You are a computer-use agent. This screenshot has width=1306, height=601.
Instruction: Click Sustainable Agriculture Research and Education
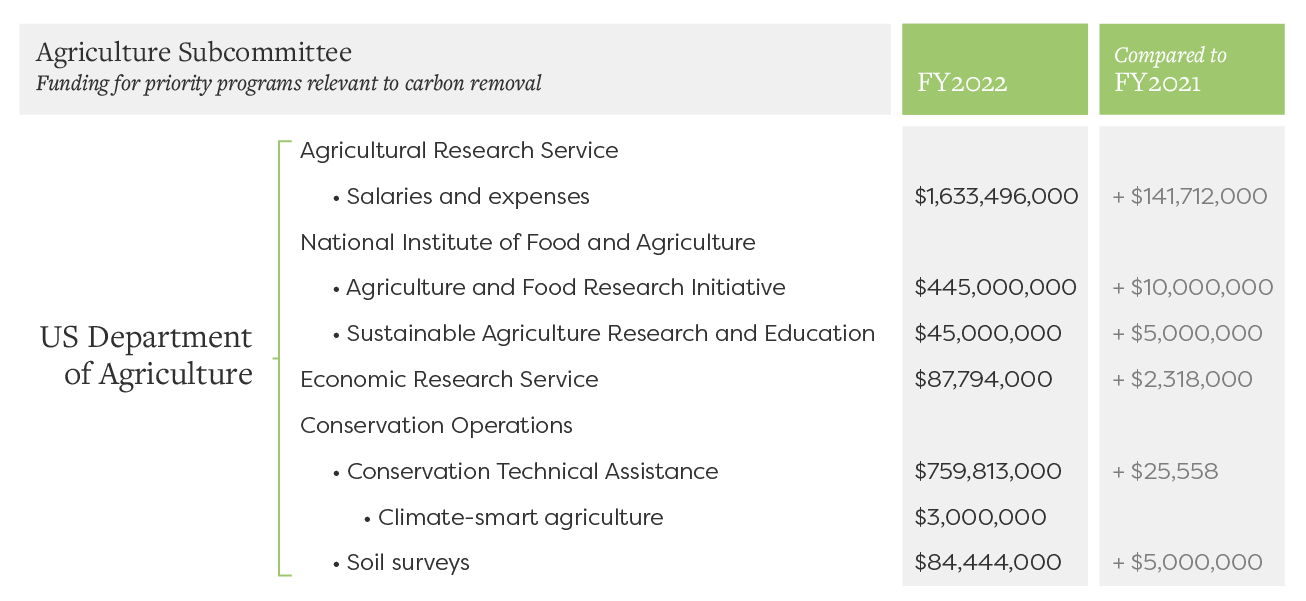(x=604, y=333)
